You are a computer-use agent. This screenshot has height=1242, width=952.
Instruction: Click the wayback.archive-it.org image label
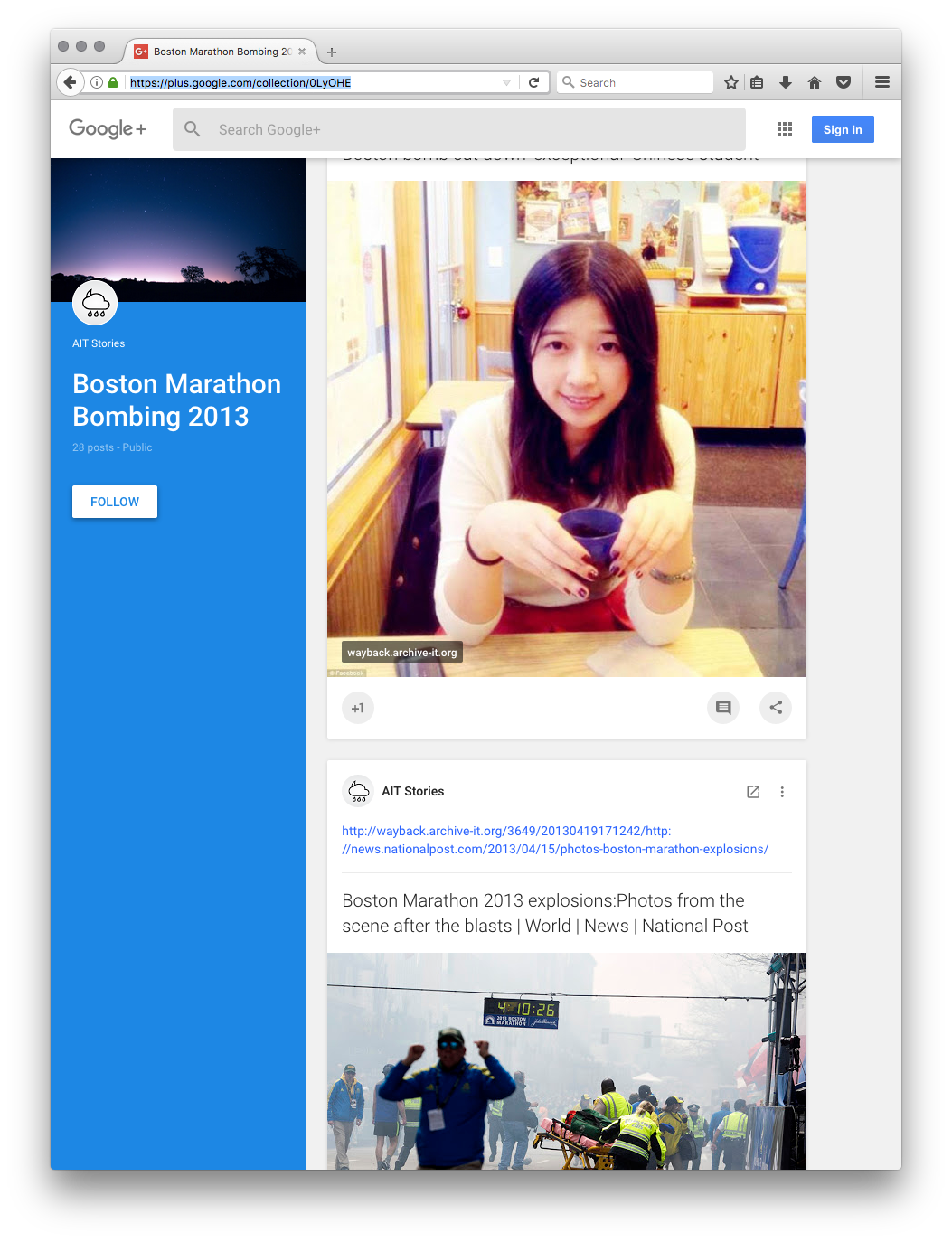click(x=402, y=653)
